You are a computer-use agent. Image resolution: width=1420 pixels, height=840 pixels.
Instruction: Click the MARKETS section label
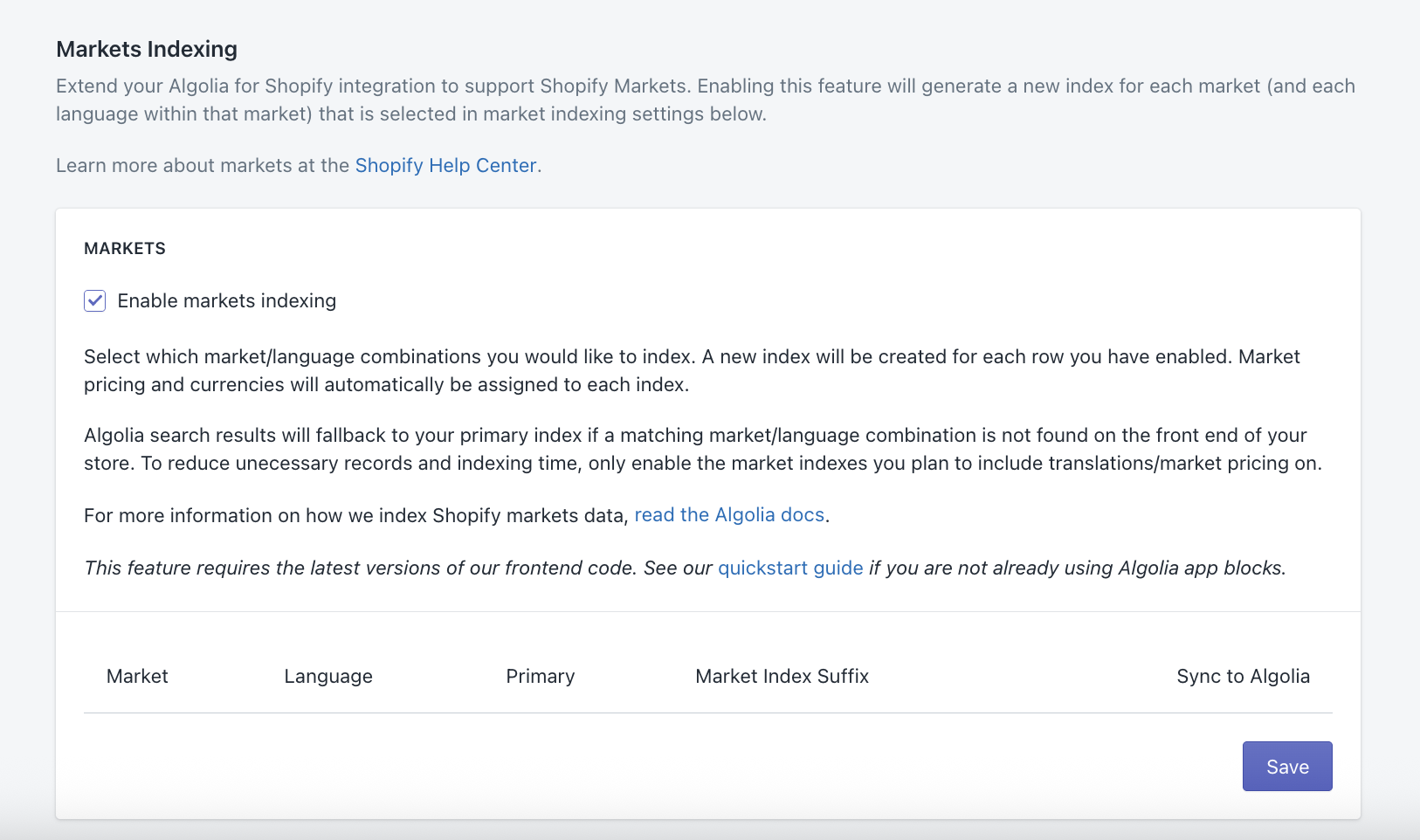pyautogui.click(x=125, y=249)
